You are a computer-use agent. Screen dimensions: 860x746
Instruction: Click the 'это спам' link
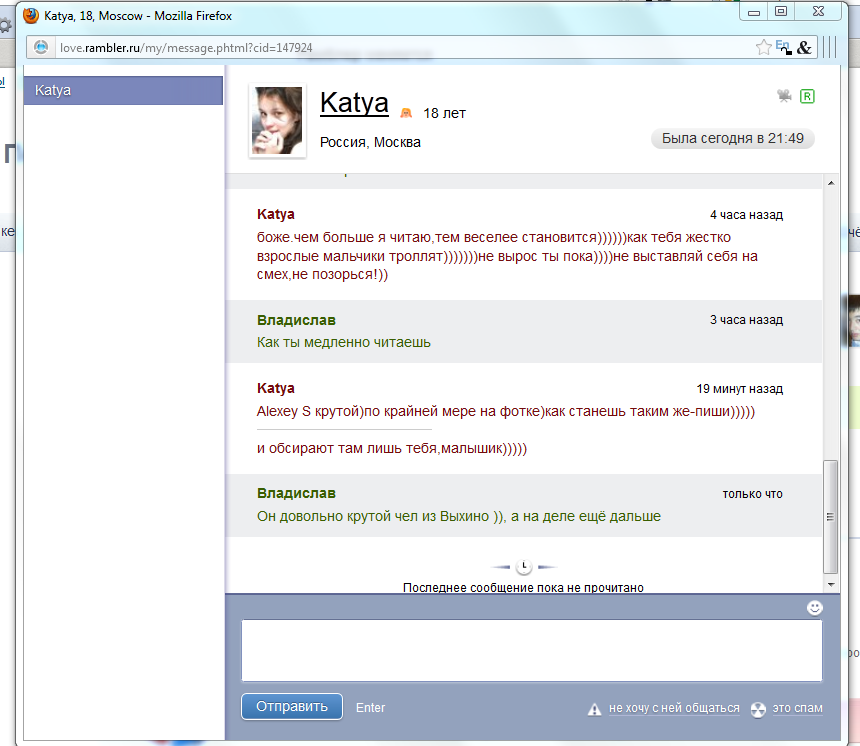(797, 708)
